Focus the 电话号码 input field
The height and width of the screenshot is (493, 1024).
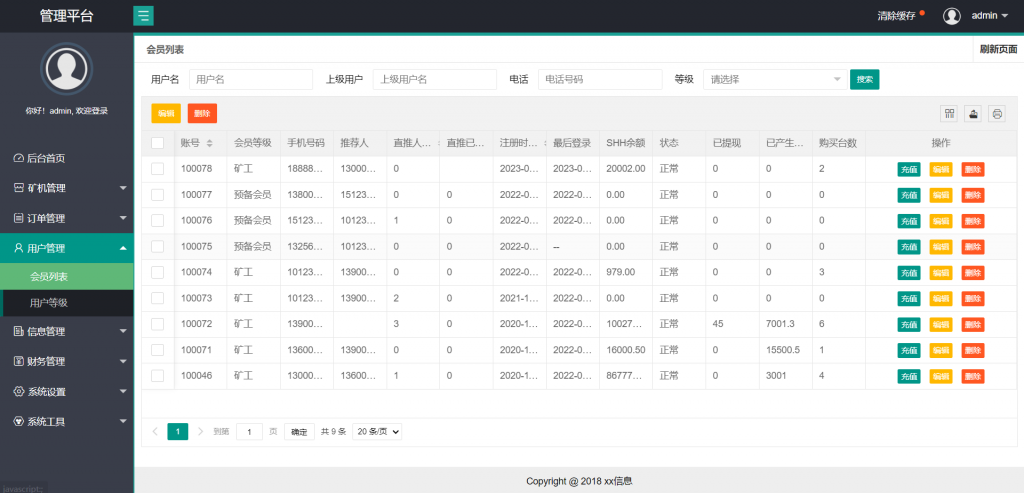pyautogui.click(x=600, y=80)
